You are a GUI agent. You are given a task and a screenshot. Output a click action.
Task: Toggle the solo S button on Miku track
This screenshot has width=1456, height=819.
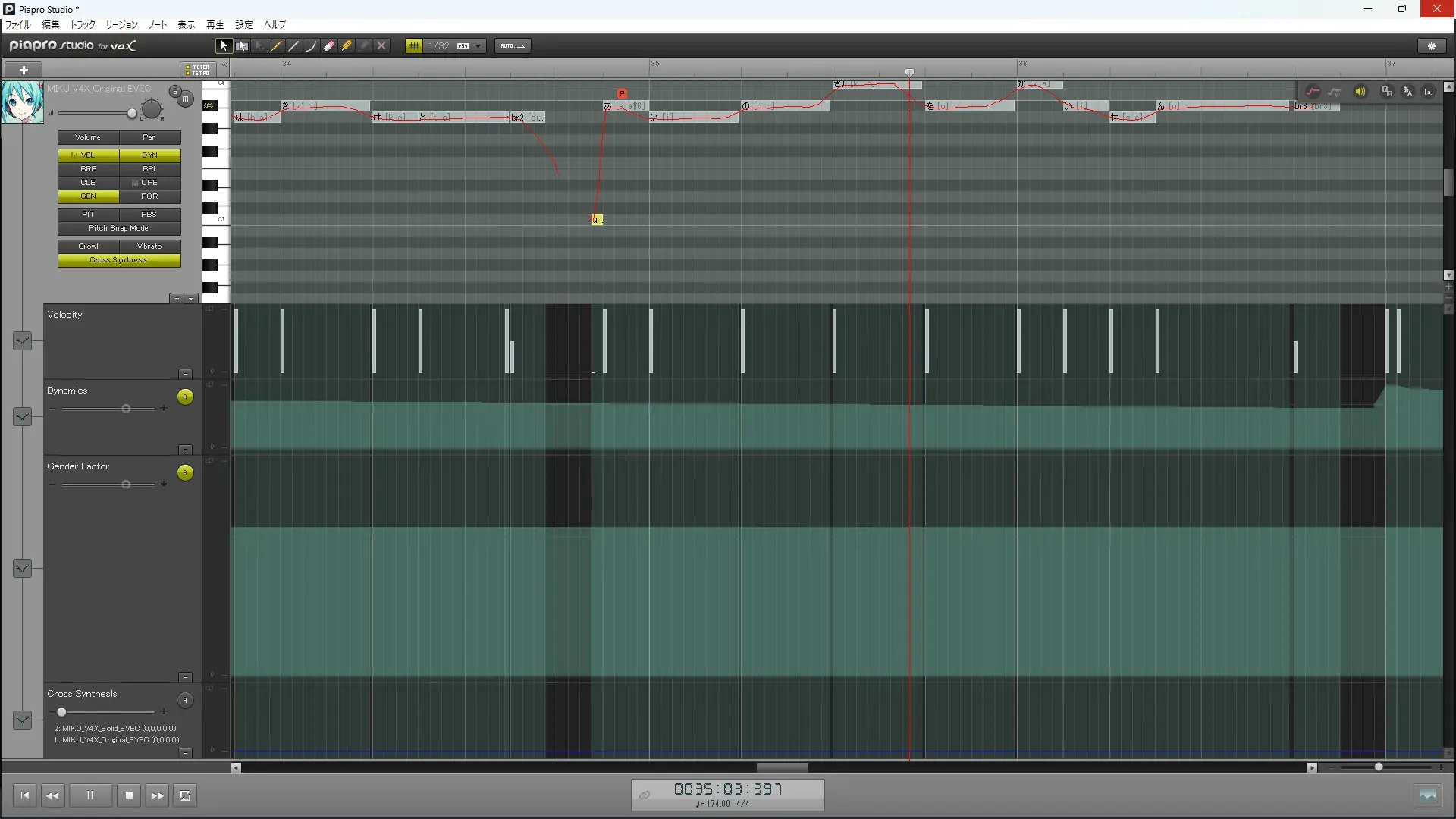click(x=175, y=92)
